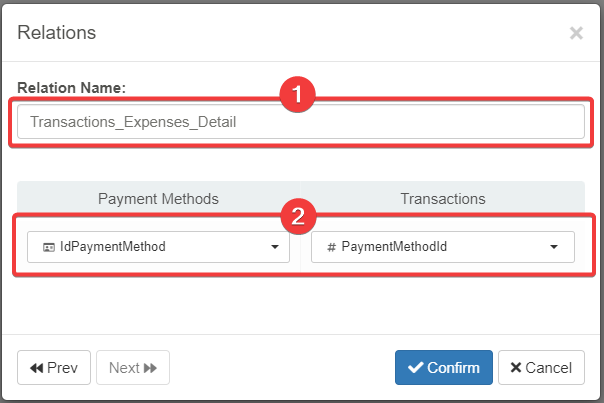This screenshot has height=403, width=604.
Task: Click the red number 1 badge
Action: coord(297,96)
